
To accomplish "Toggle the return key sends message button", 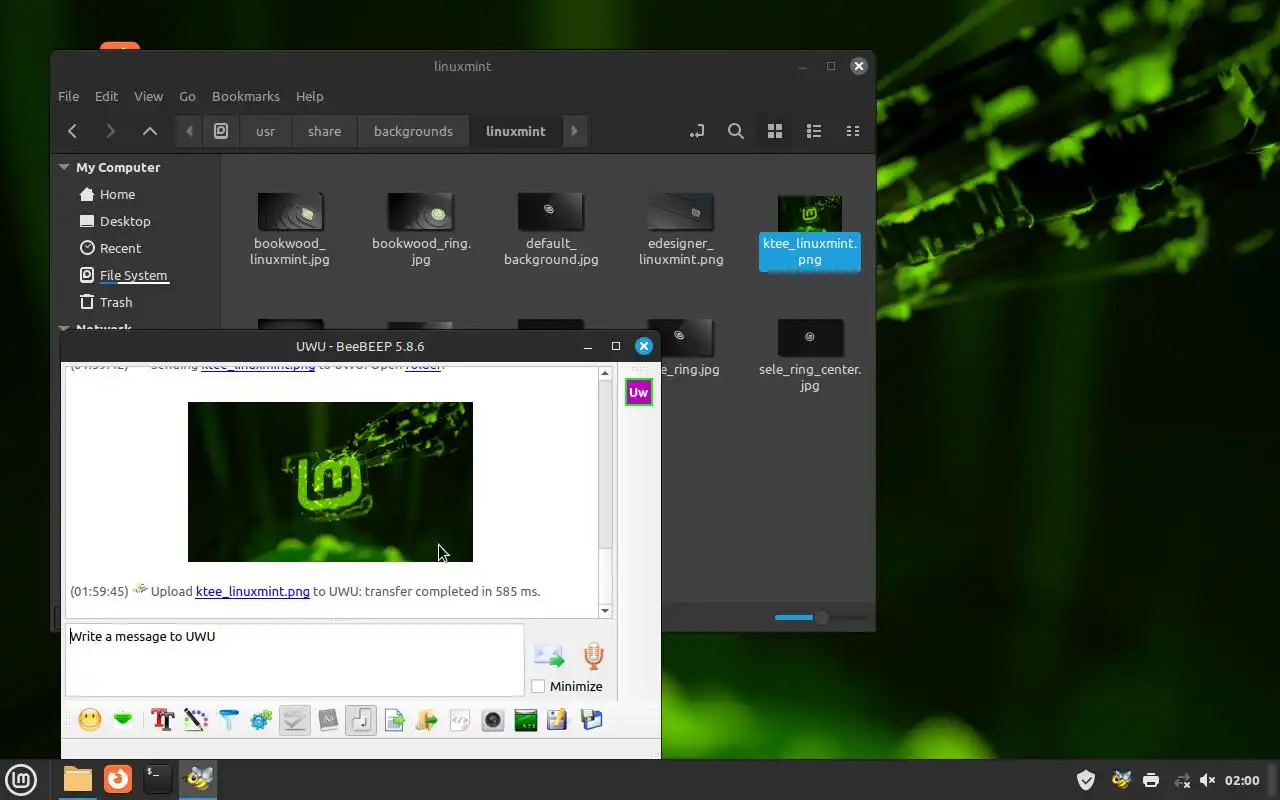I will coord(361,719).
